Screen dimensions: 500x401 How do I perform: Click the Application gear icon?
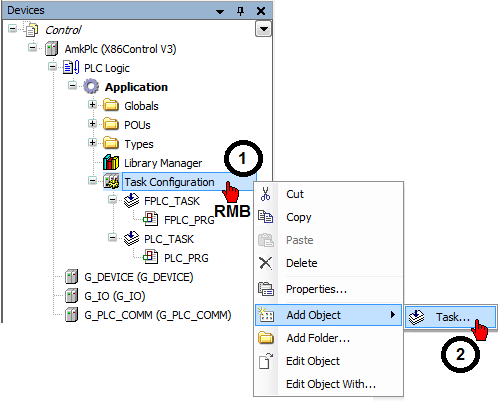pos(91,87)
